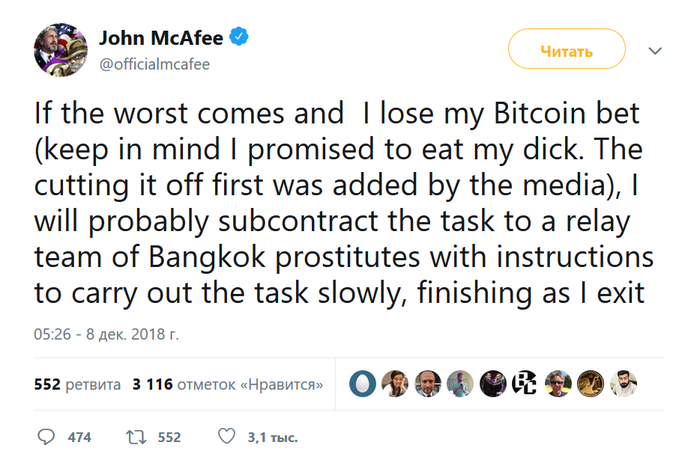The width and height of the screenshot is (700, 460).
Task: Click the bald man in suit avatar
Action: pyautogui.click(x=428, y=384)
